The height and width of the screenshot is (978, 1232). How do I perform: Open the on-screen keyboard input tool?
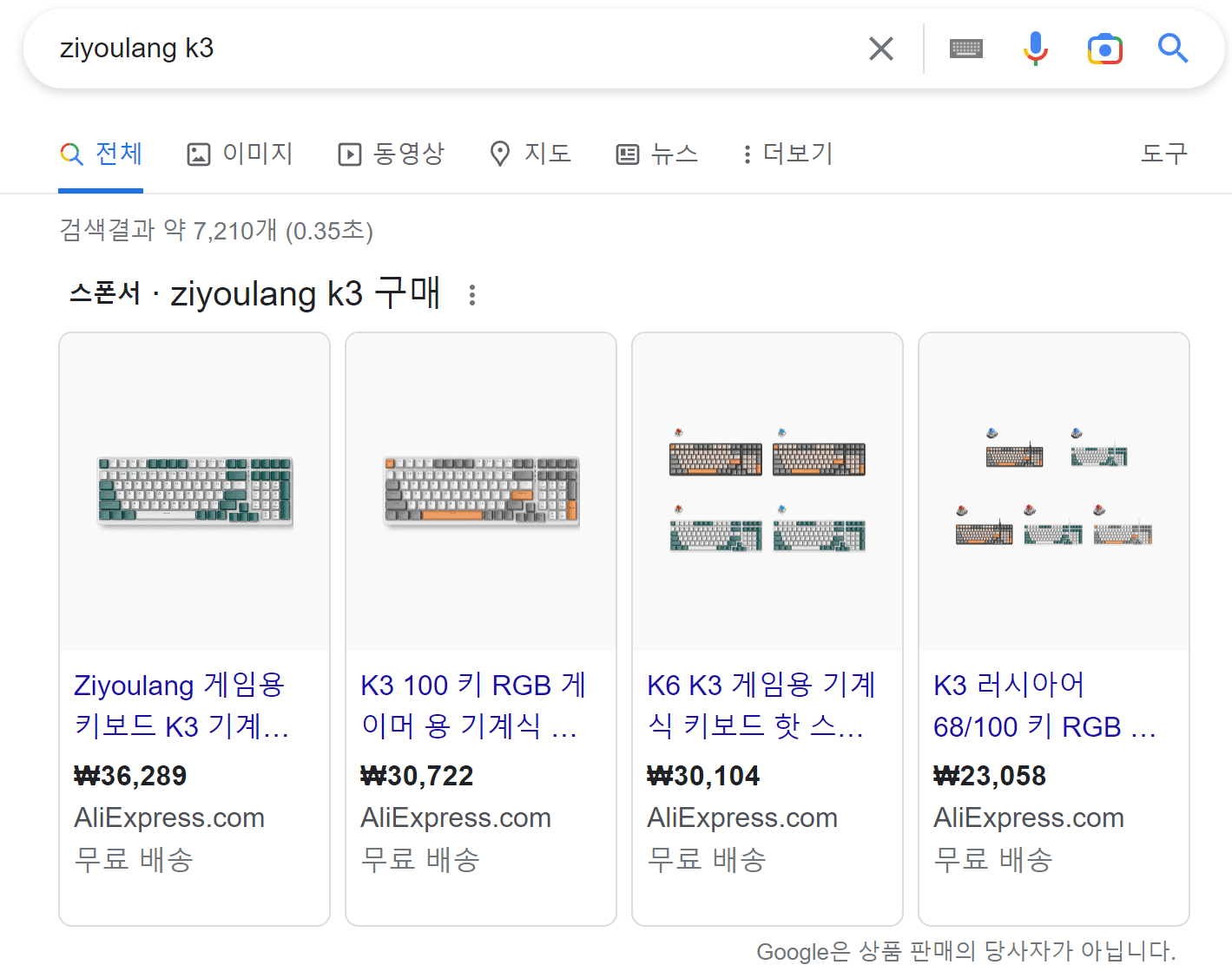pyautogui.click(x=966, y=49)
